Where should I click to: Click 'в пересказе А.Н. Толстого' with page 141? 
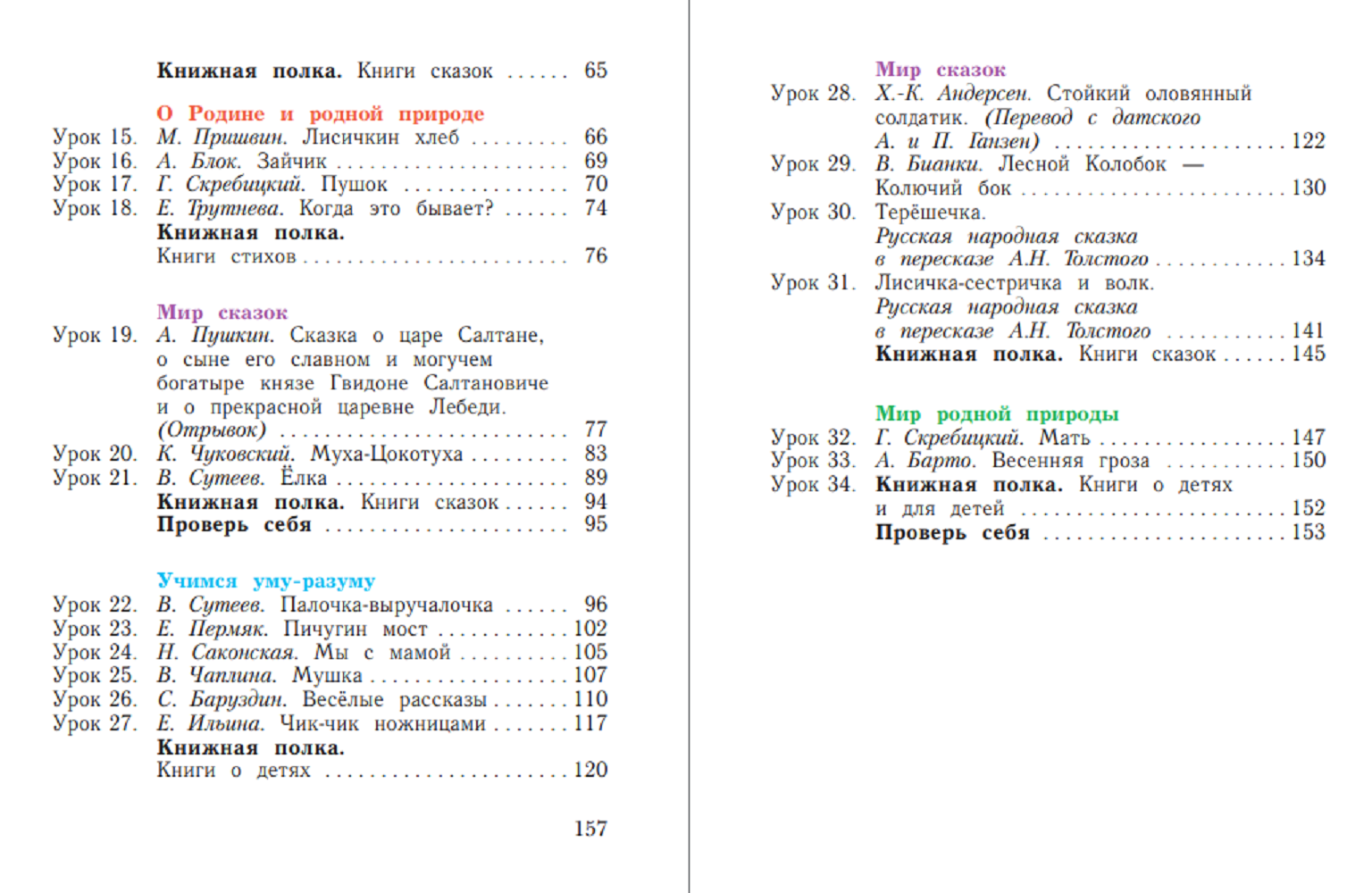point(1100,331)
